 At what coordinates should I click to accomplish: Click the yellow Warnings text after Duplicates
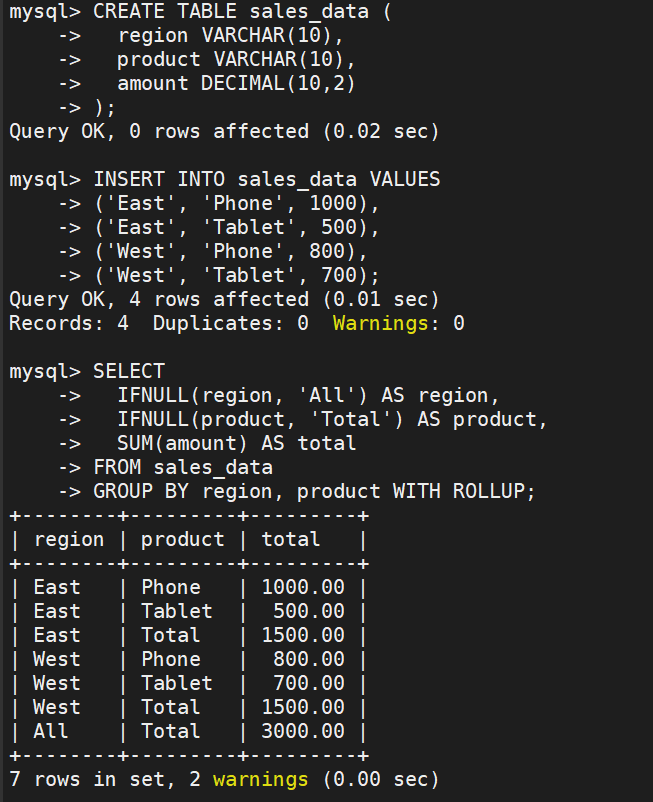pyautogui.click(x=384, y=324)
